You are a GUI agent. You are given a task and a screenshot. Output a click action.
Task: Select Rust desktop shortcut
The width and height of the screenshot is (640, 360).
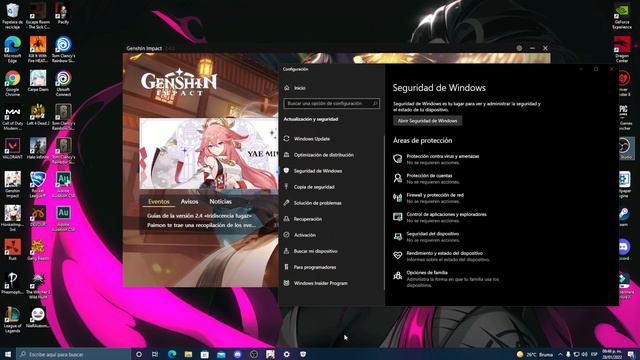point(13,250)
